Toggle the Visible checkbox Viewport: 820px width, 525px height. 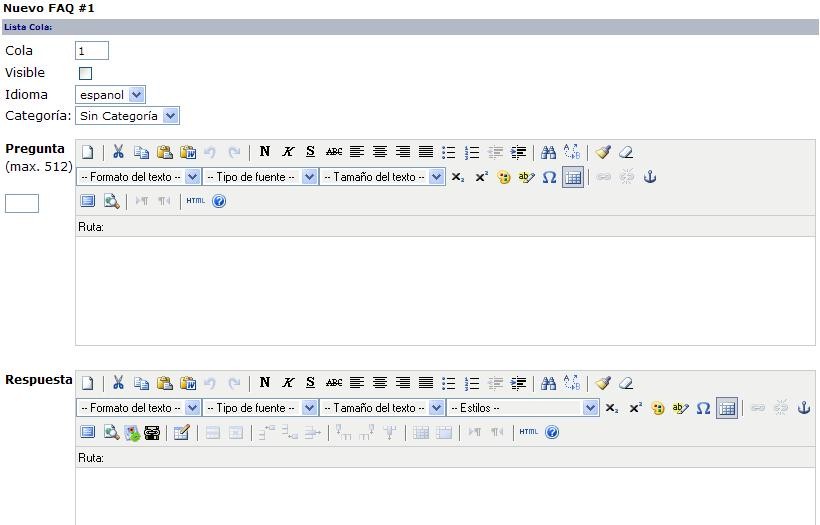[85, 73]
